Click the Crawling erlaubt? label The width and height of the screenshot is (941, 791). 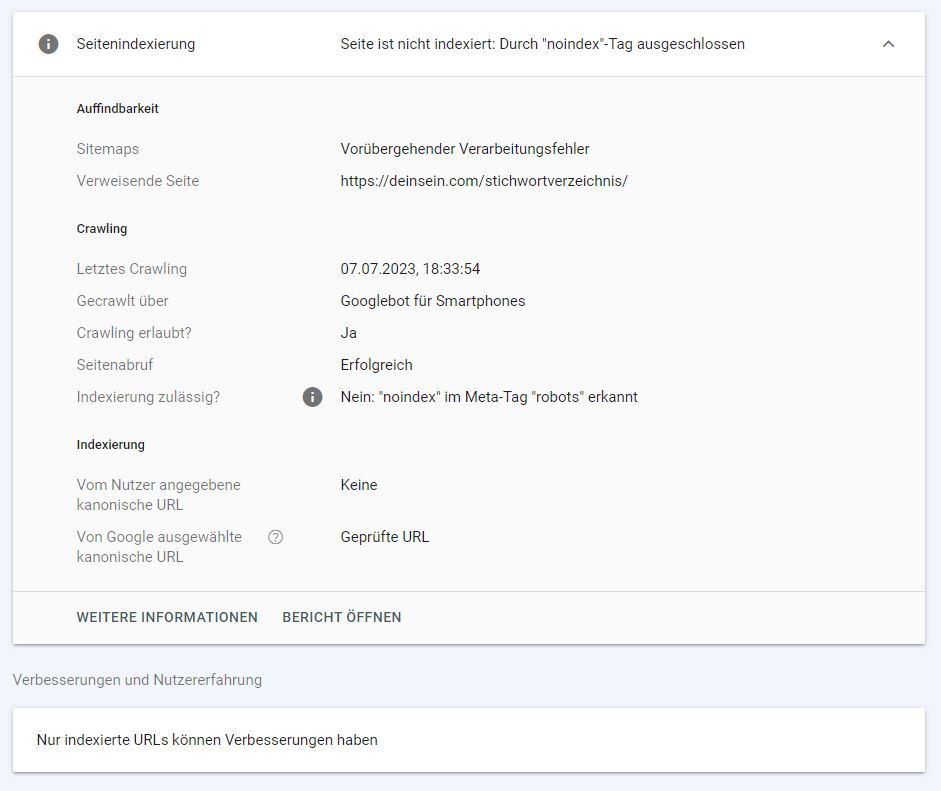tap(134, 333)
